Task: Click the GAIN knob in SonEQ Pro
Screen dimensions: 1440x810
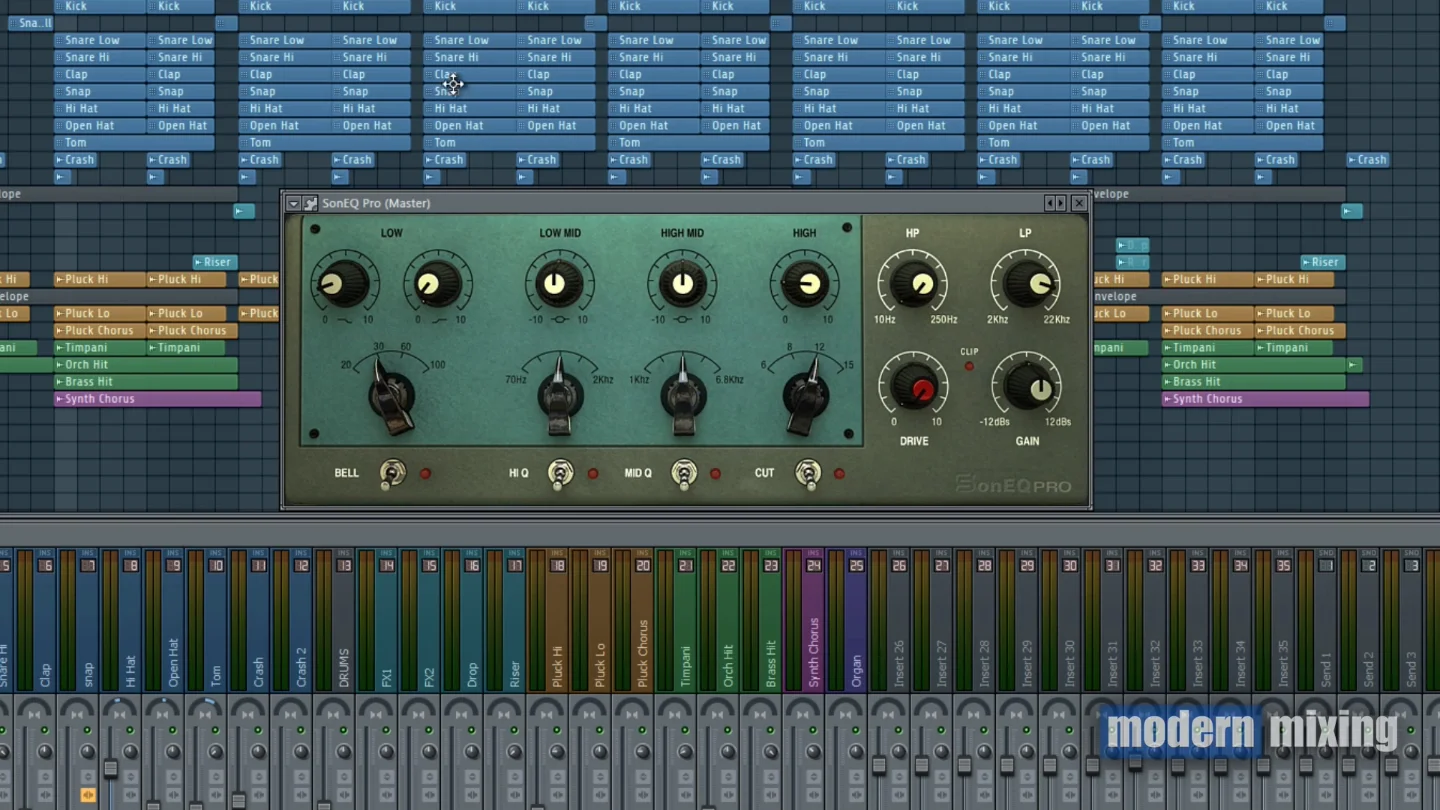Action: coord(1026,387)
